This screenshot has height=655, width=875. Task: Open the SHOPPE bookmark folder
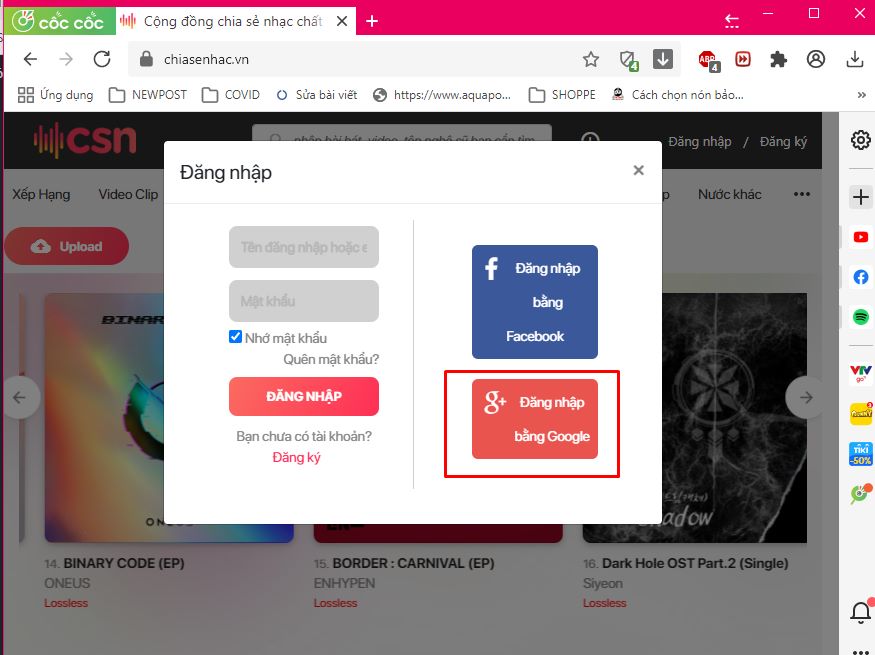coord(562,95)
